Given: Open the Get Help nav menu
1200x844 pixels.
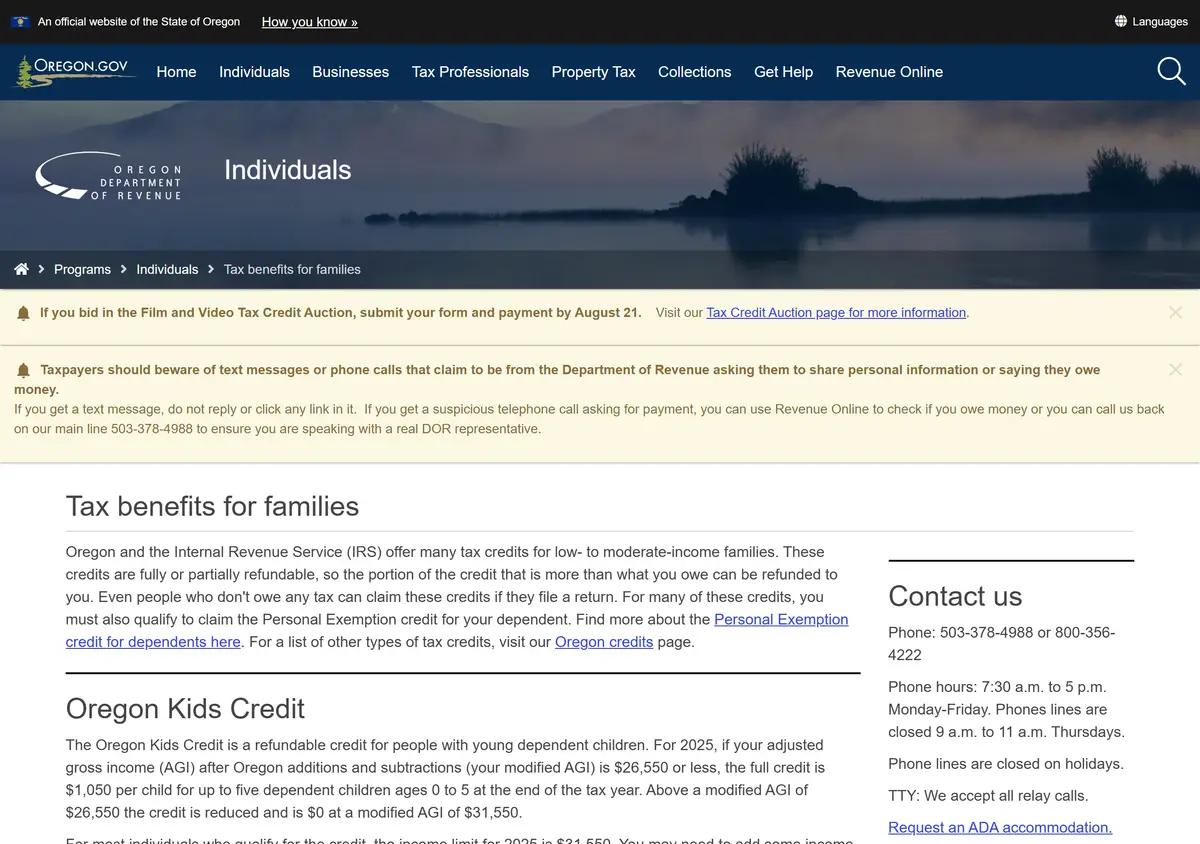Looking at the screenshot, I should 783,72.
